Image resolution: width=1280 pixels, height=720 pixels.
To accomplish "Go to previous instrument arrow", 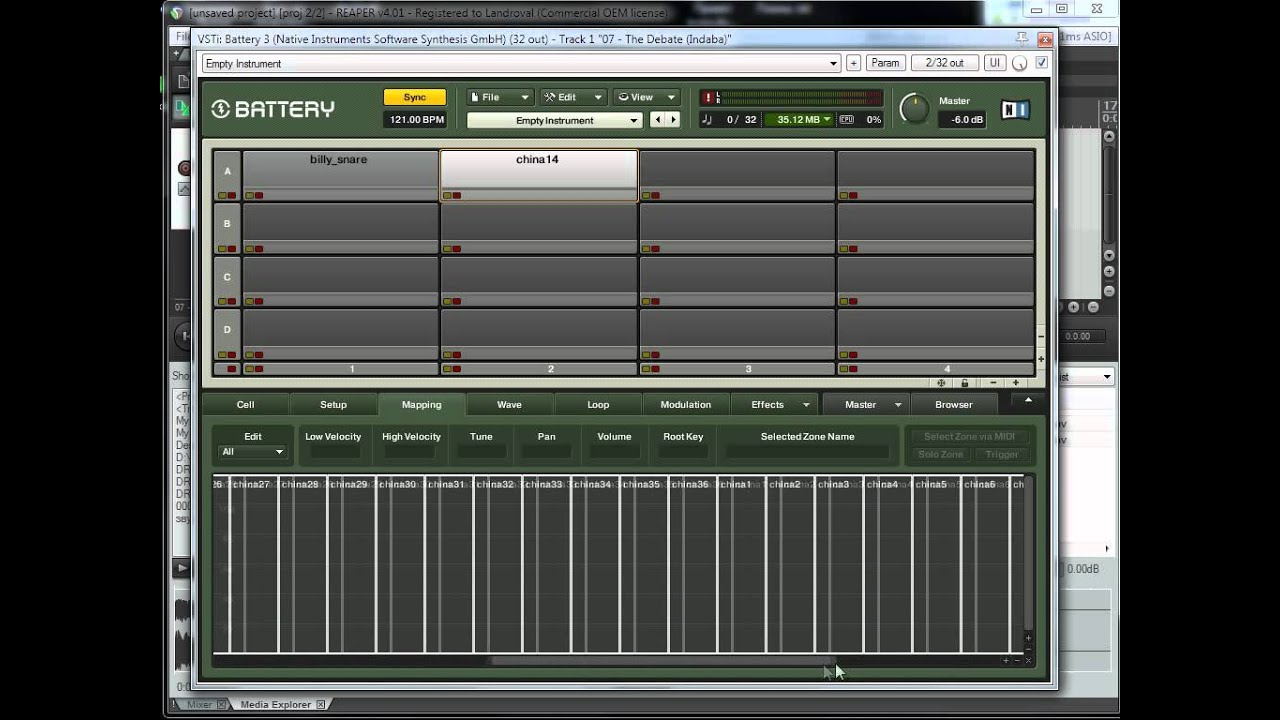I will (x=657, y=120).
